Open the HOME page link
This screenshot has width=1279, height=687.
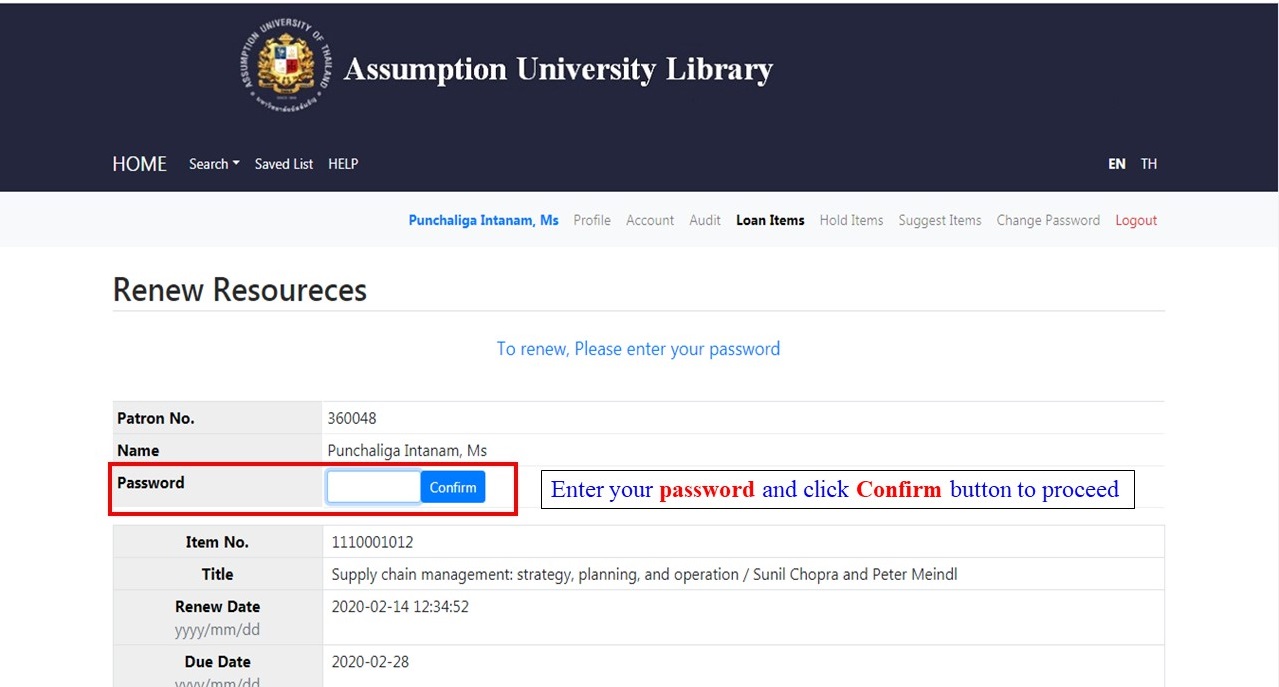(x=139, y=164)
